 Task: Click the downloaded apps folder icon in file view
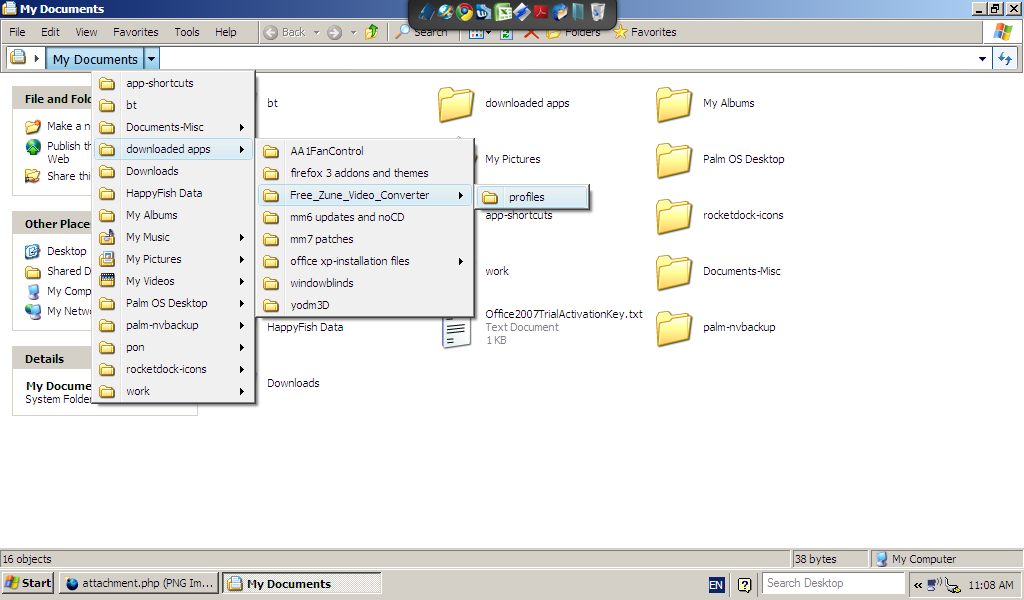coord(456,104)
